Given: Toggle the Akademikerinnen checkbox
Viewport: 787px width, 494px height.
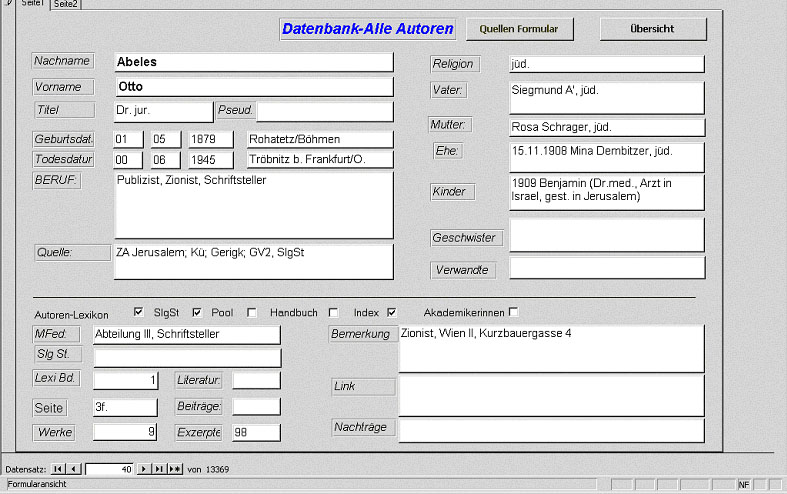Looking at the screenshot, I should pos(513,312).
